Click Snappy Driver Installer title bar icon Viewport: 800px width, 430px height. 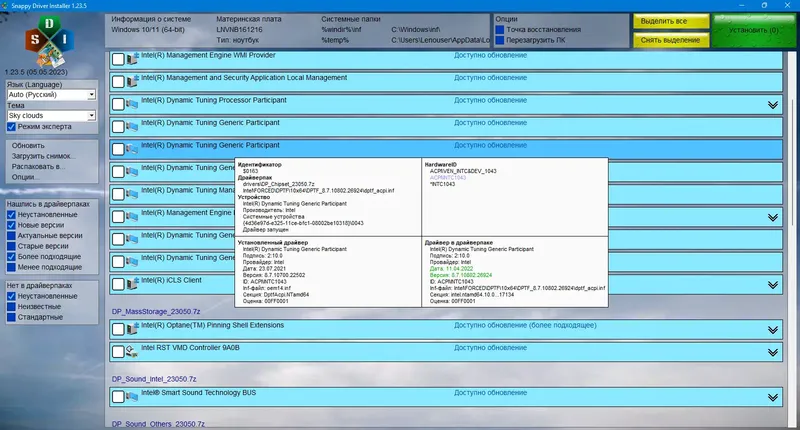click(5, 5)
